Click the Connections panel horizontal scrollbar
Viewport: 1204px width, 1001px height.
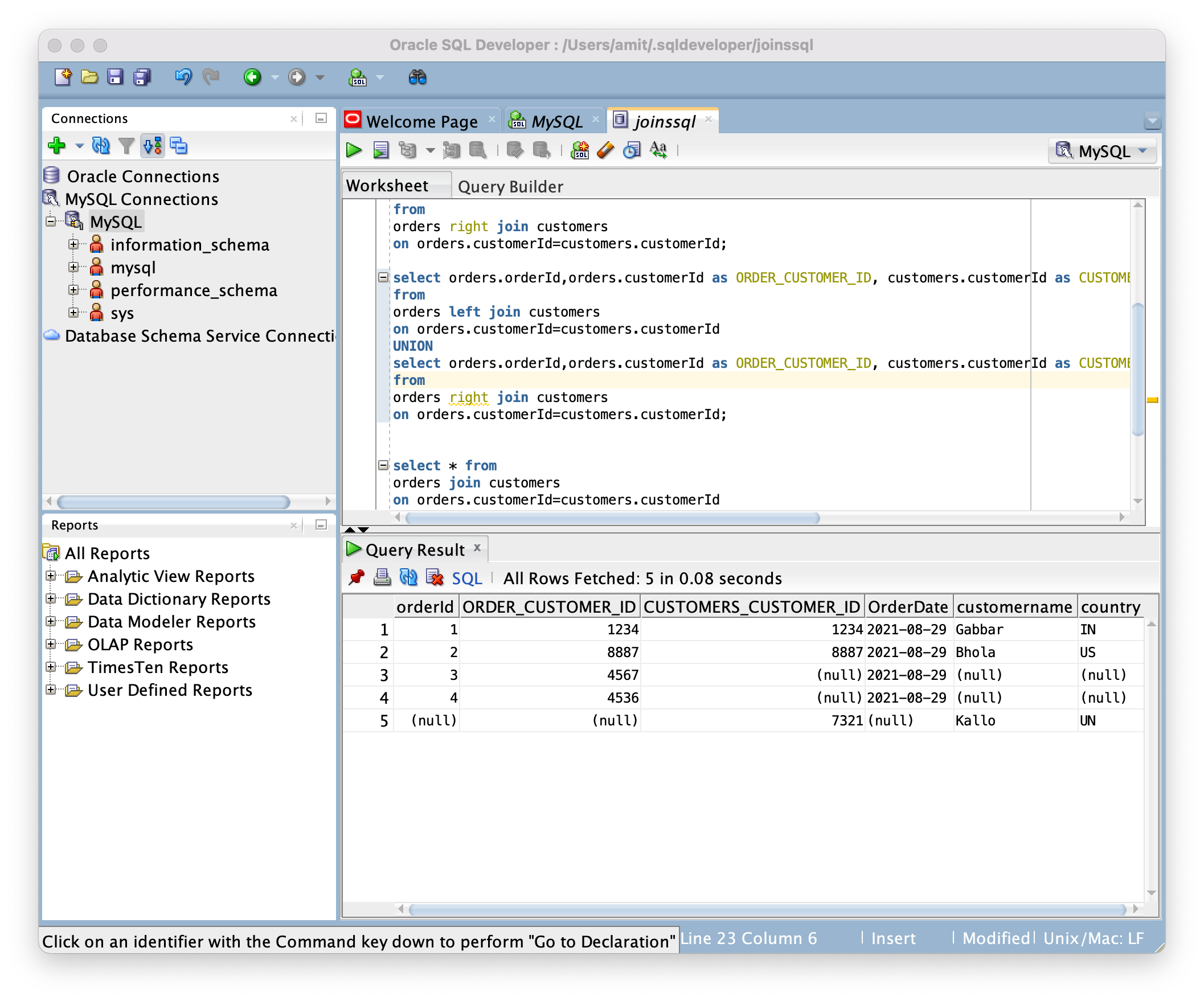[173, 502]
